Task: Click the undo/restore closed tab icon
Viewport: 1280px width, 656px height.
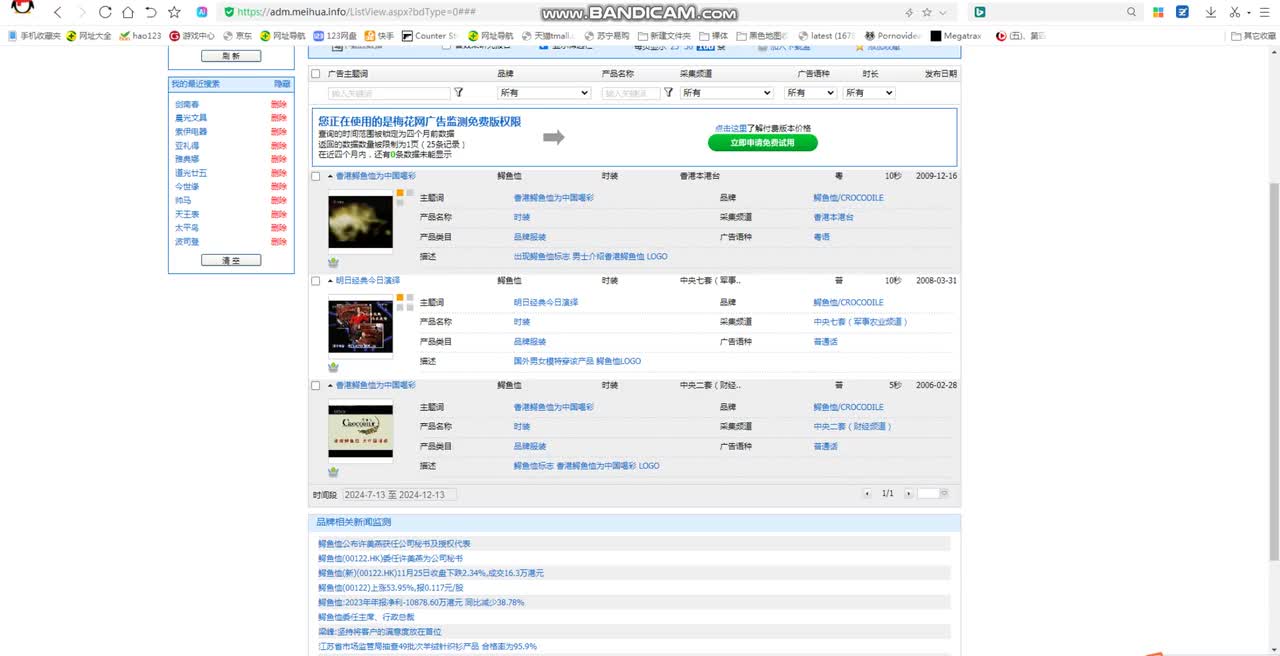Action: [x=151, y=12]
